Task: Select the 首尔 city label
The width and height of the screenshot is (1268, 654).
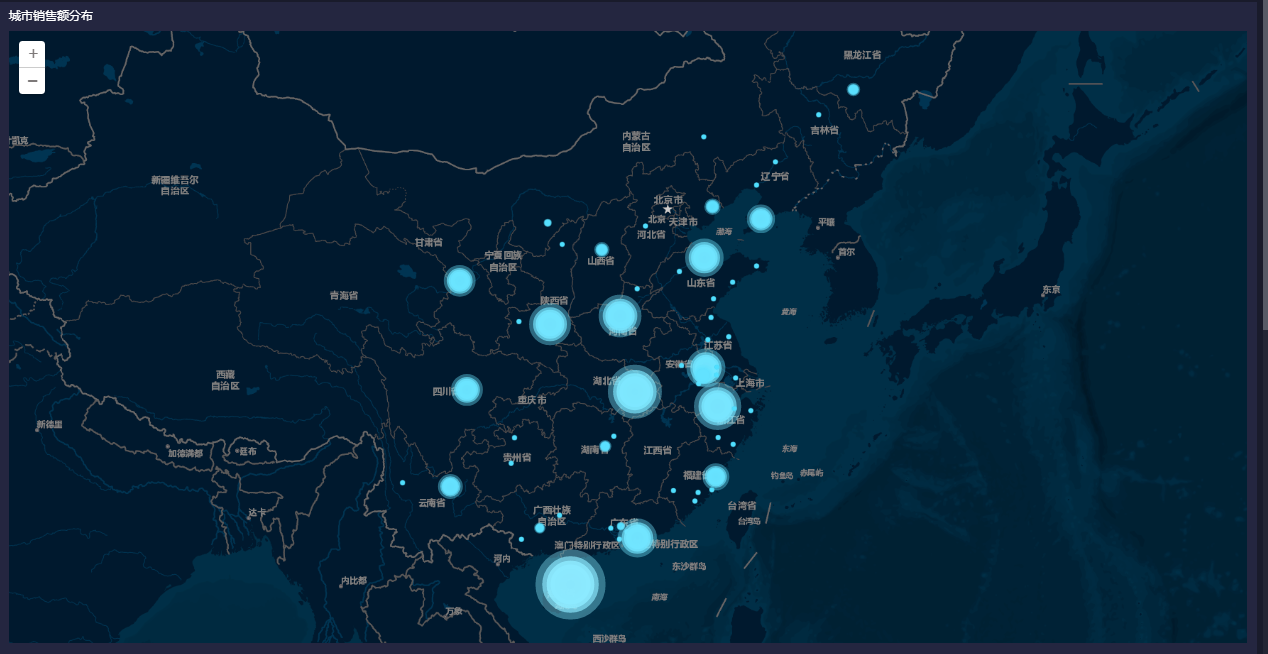Action: pos(846,252)
